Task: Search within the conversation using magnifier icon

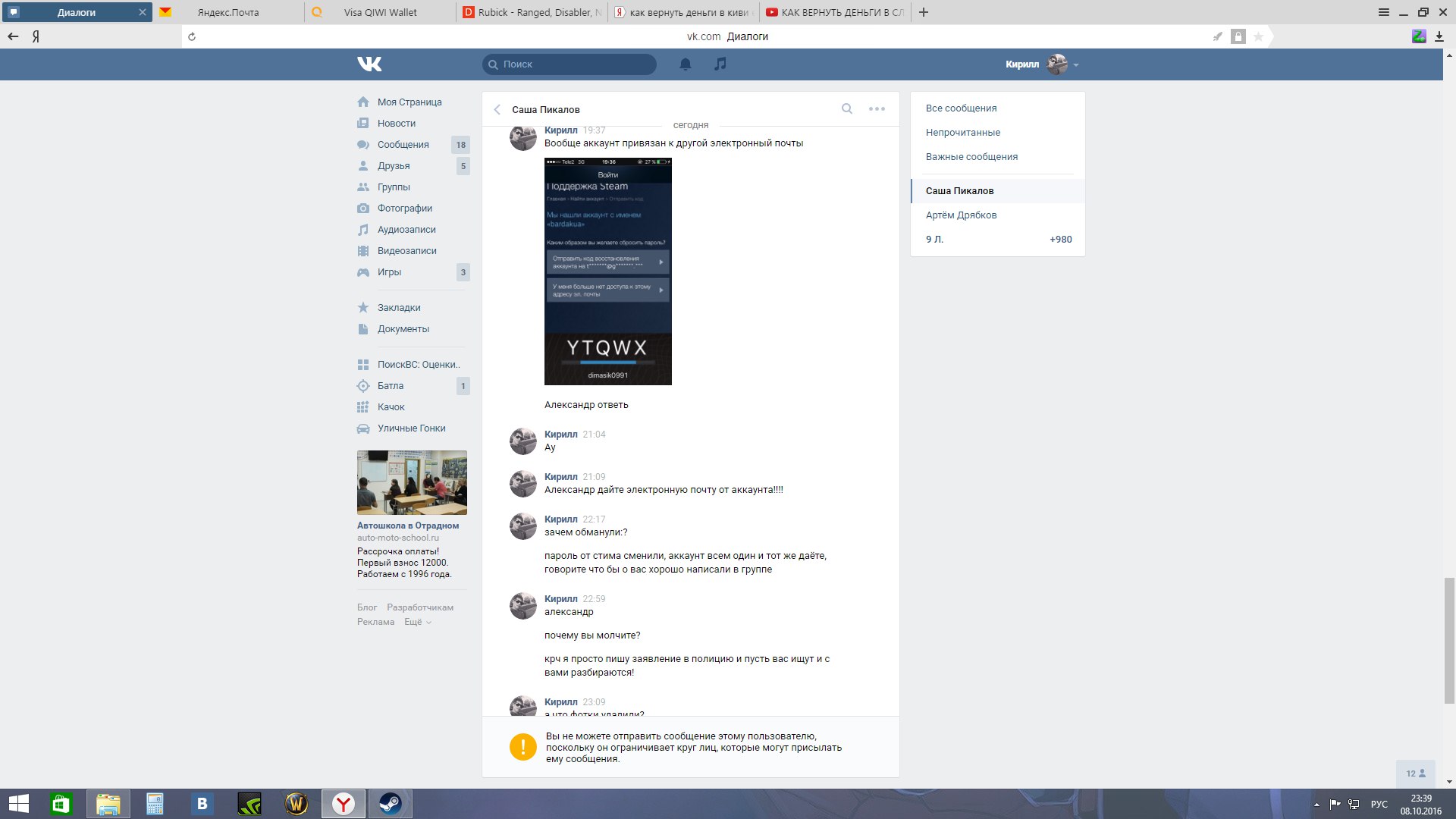Action: pos(847,108)
